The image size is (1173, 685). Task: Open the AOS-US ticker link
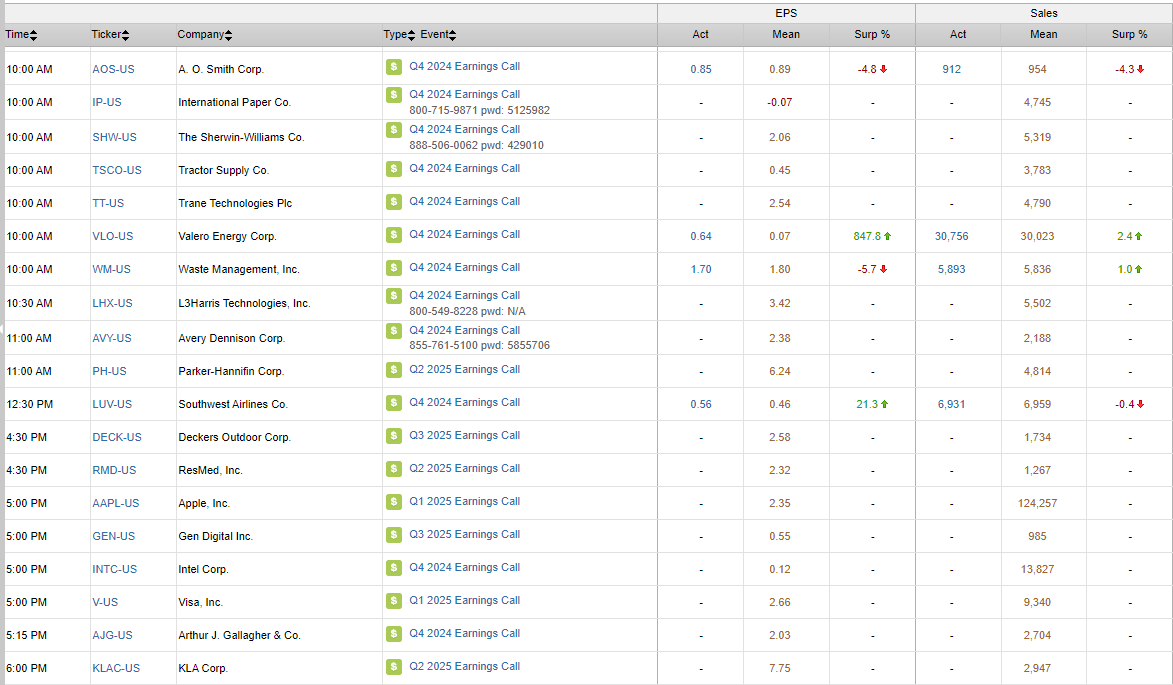tap(114, 69)
